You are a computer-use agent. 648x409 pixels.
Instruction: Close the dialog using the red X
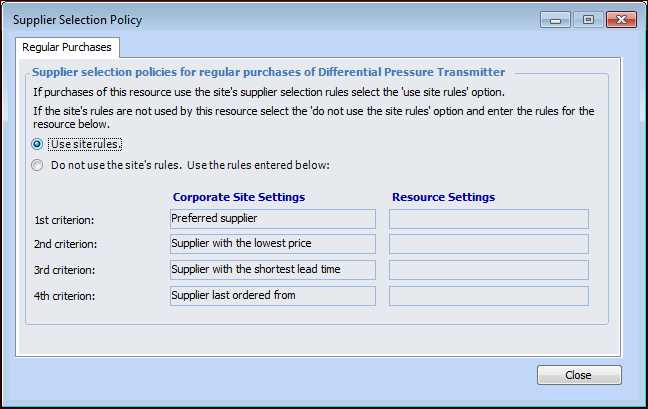[621, 19]
